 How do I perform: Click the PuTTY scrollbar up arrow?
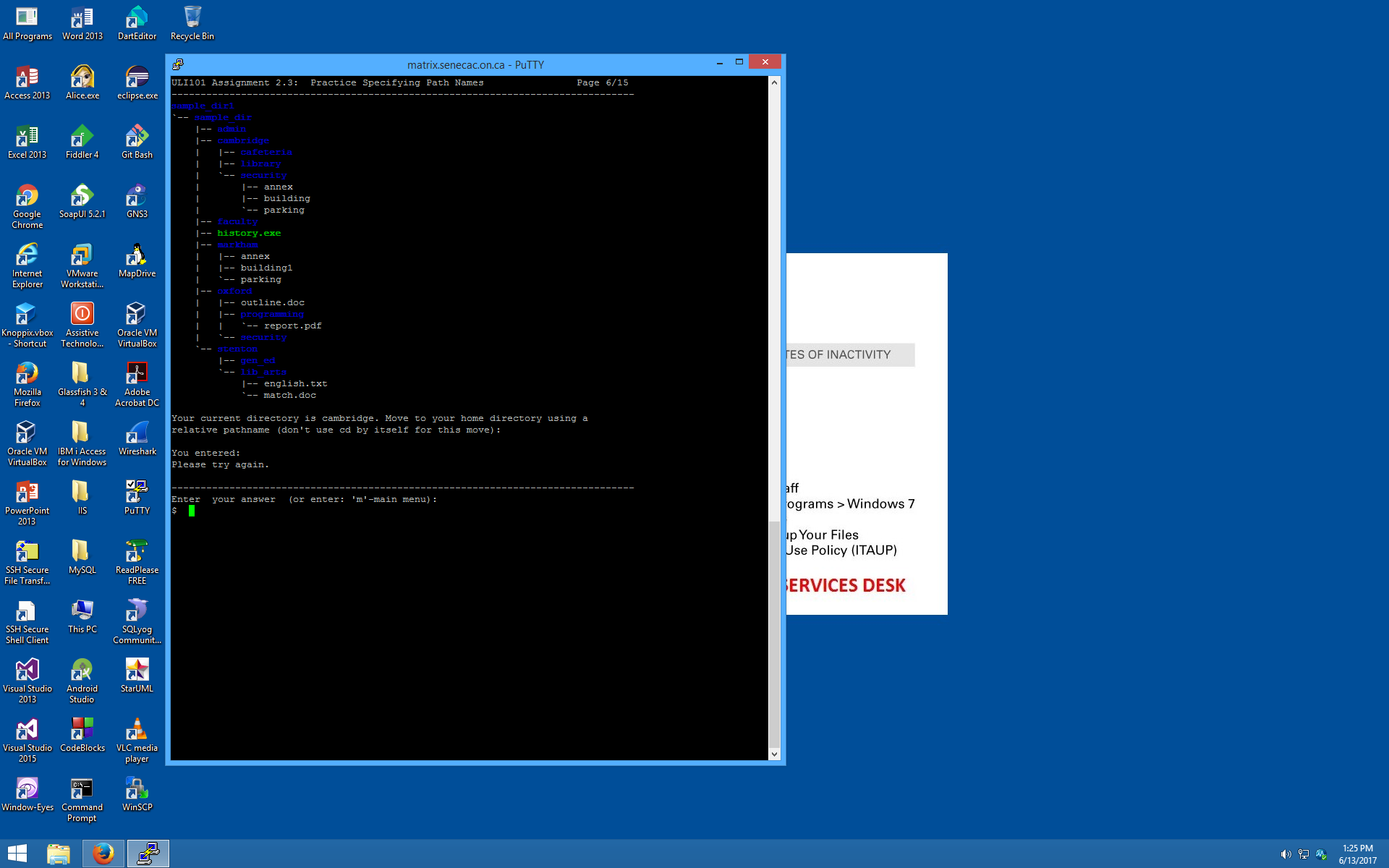[x=774, y=82]
